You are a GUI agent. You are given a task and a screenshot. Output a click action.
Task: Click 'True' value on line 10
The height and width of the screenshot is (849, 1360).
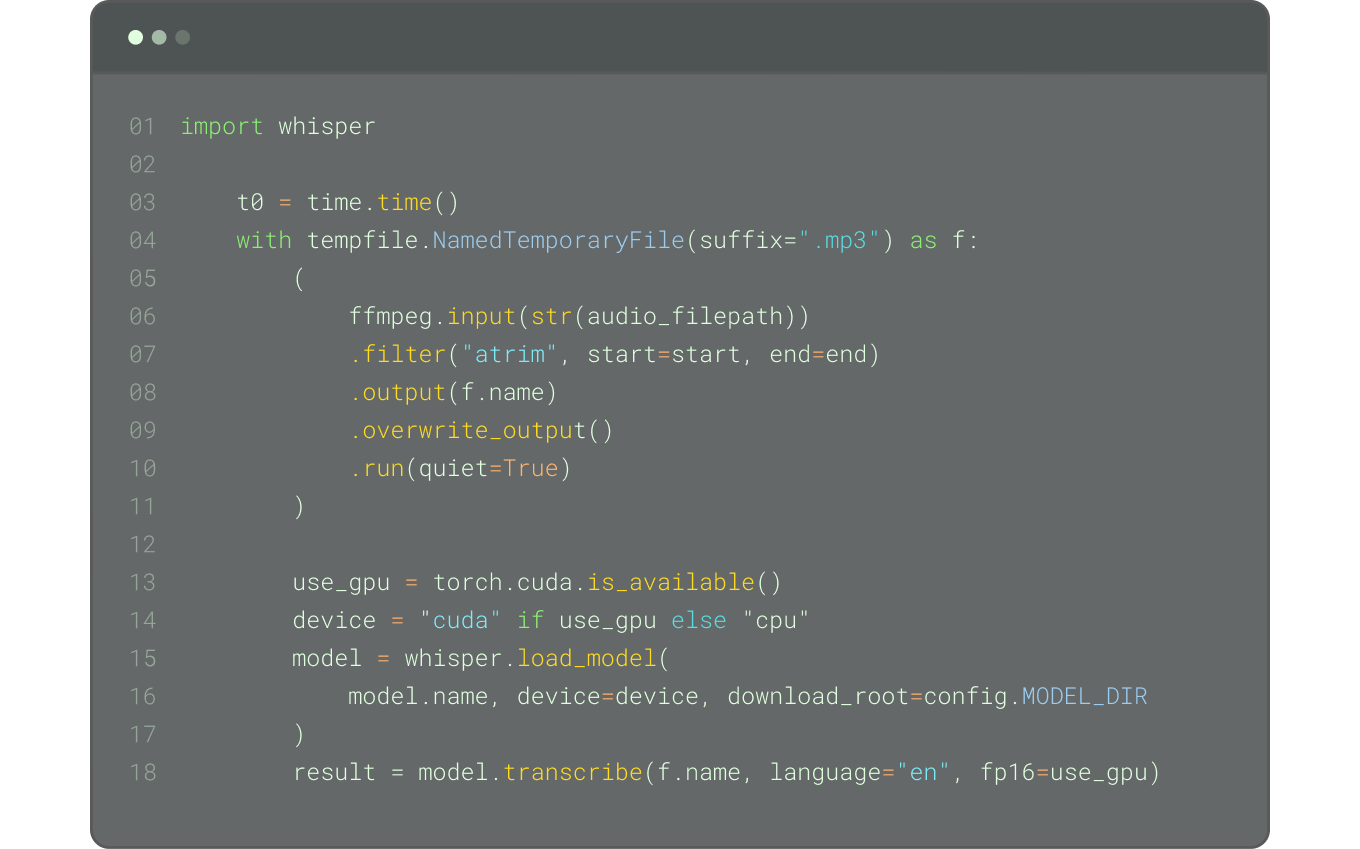[531, 469]
